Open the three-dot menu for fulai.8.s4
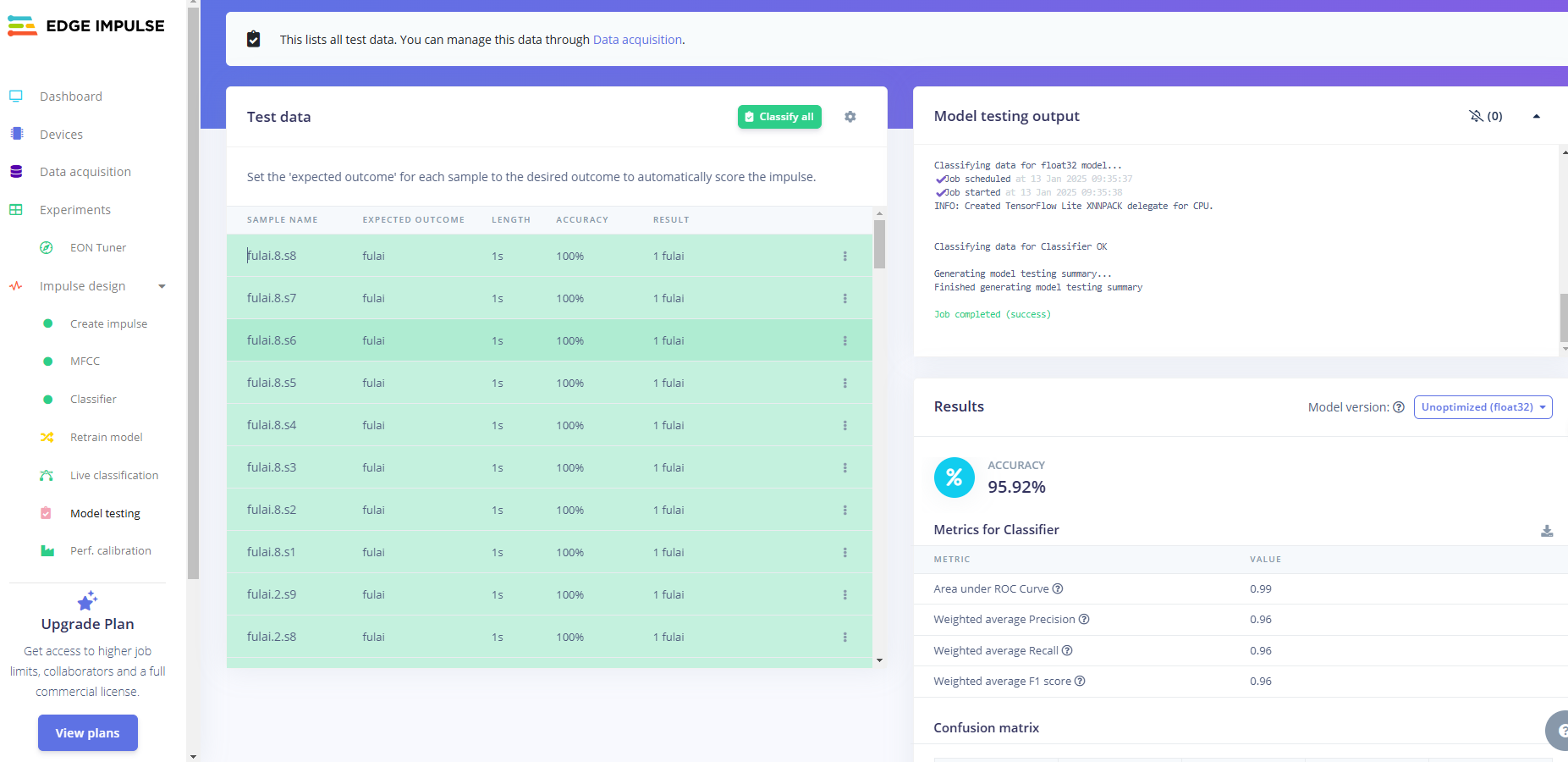Viewport: 1568px width, 762px height. pos(845,425)
